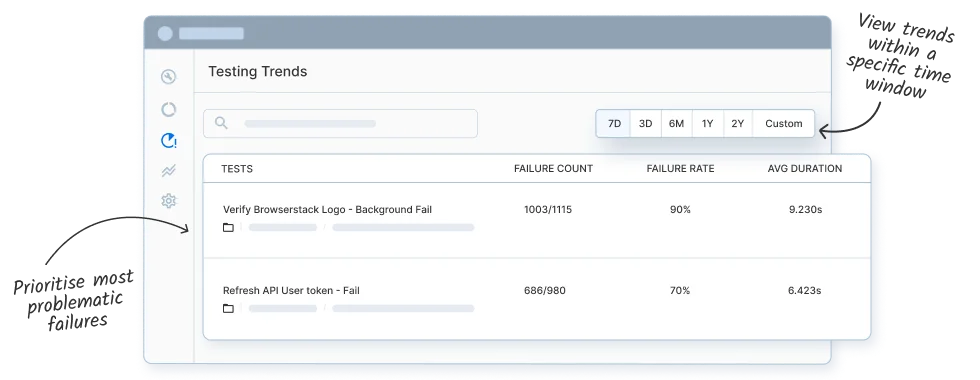Open Refresh API User token - Fail test
Image resolution: width=980 pixels, height=380 pixels.
[x=291, y=291]
